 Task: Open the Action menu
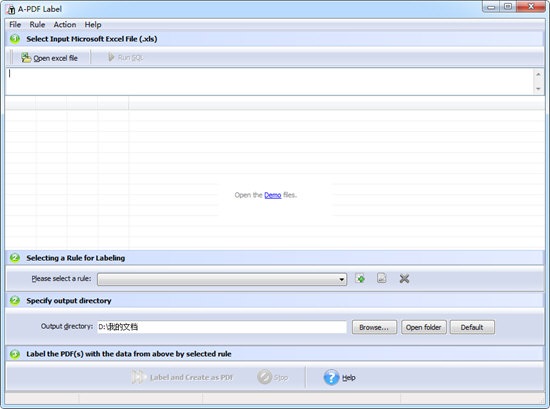(x=65, y=25)
